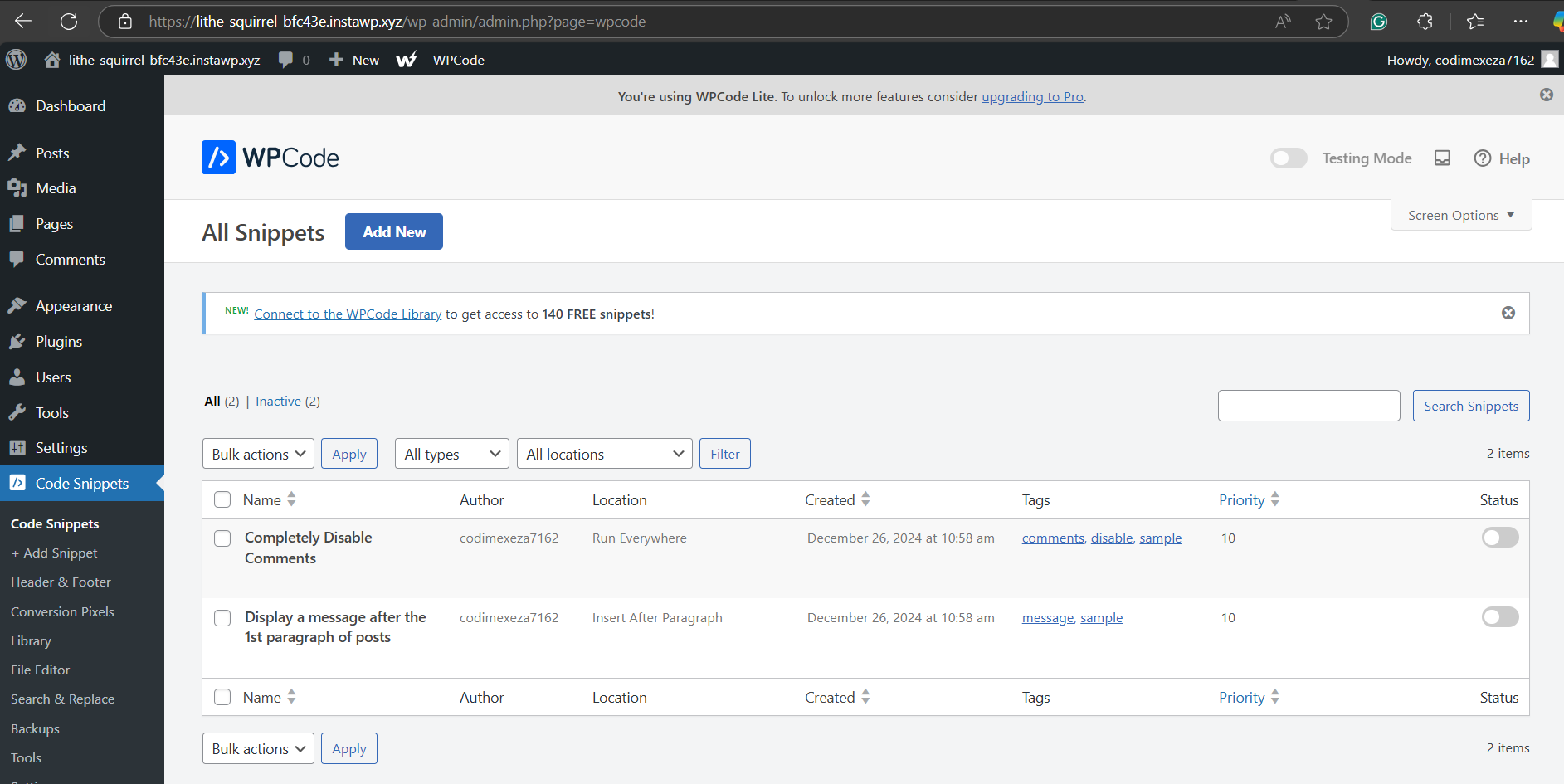Open the Grammarly extension icon
1564x784 pixels.
pos(1378,22)
